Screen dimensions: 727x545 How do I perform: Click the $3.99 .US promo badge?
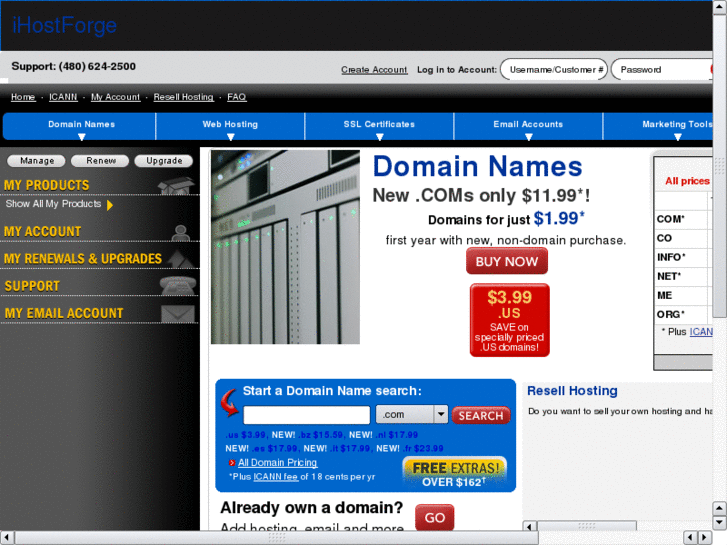click(x=510, y=320)
